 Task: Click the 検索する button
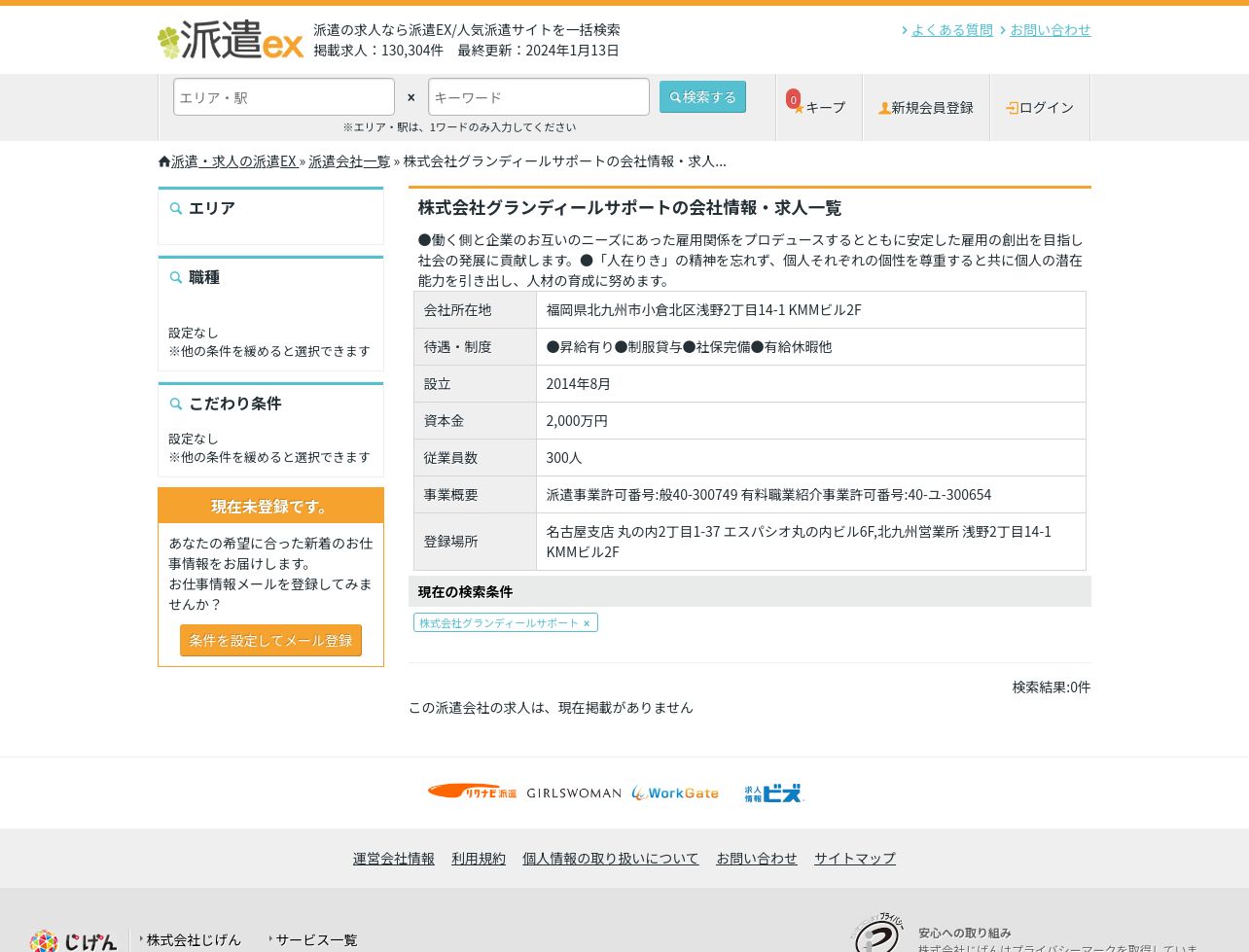click(702, 97)
